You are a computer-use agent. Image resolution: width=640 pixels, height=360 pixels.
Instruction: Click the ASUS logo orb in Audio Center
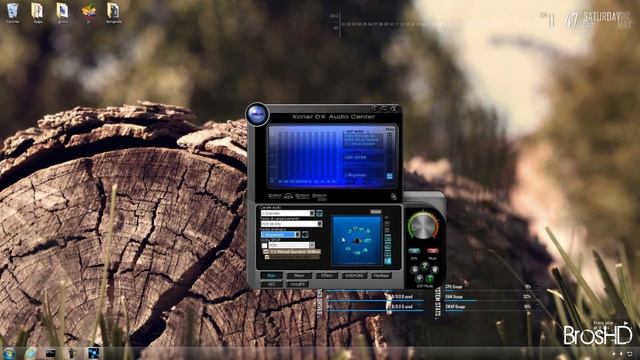(x=257, y=114)
